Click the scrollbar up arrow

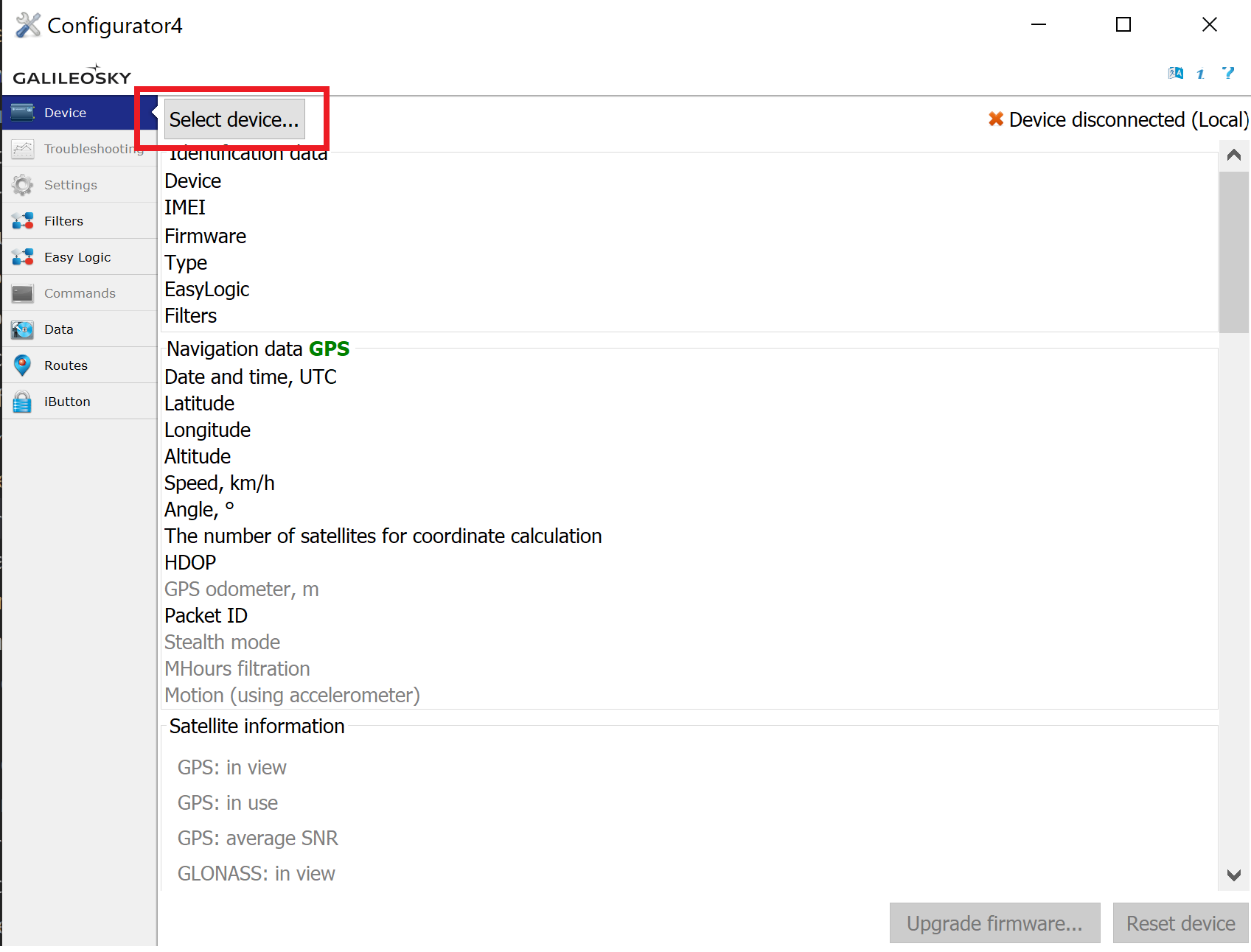(1234, 155)
